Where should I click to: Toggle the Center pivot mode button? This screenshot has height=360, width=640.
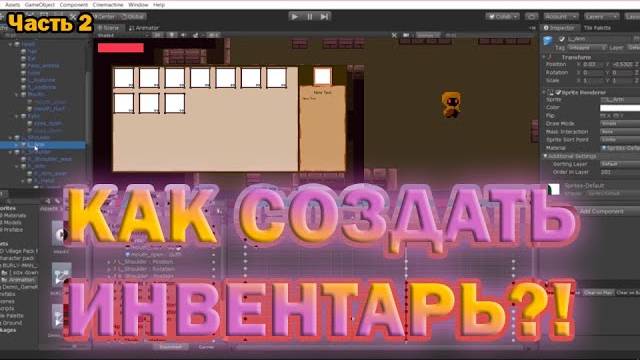pyautogui.click(x=105, y=17)
